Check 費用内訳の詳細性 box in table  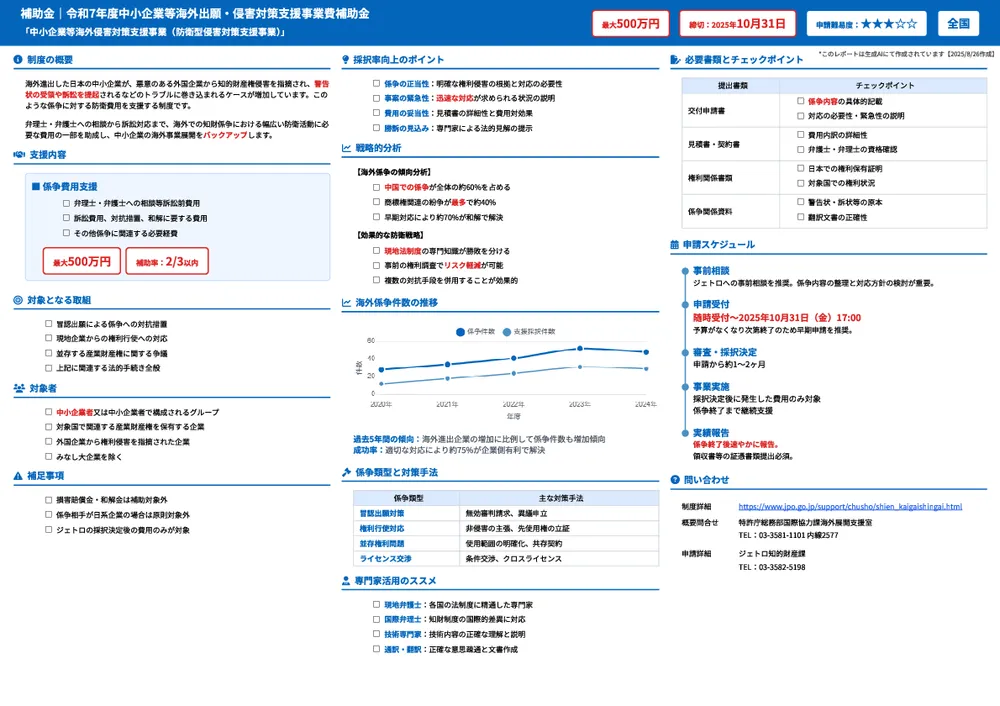(x=800, y=135)
